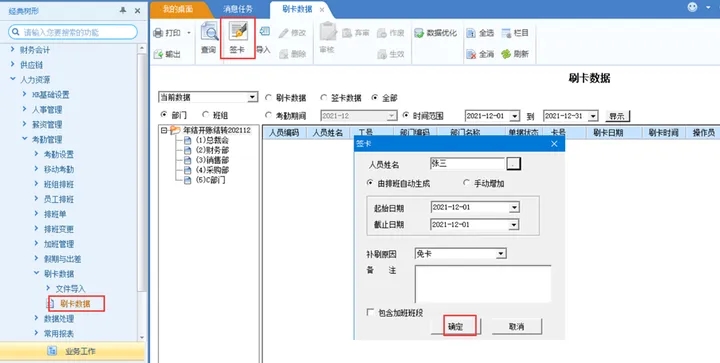720x363 pixels.
Task: Click the 数据优化 toolbar icon
Action: click(419, 33)
